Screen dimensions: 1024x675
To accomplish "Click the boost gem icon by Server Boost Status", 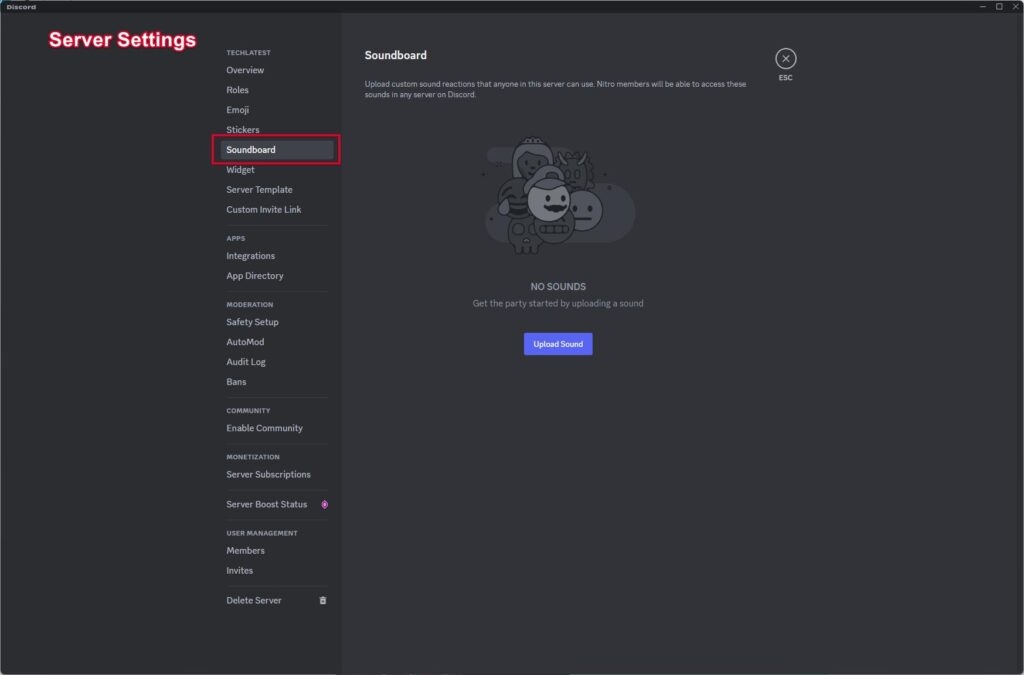I will (x=325, y=504).
